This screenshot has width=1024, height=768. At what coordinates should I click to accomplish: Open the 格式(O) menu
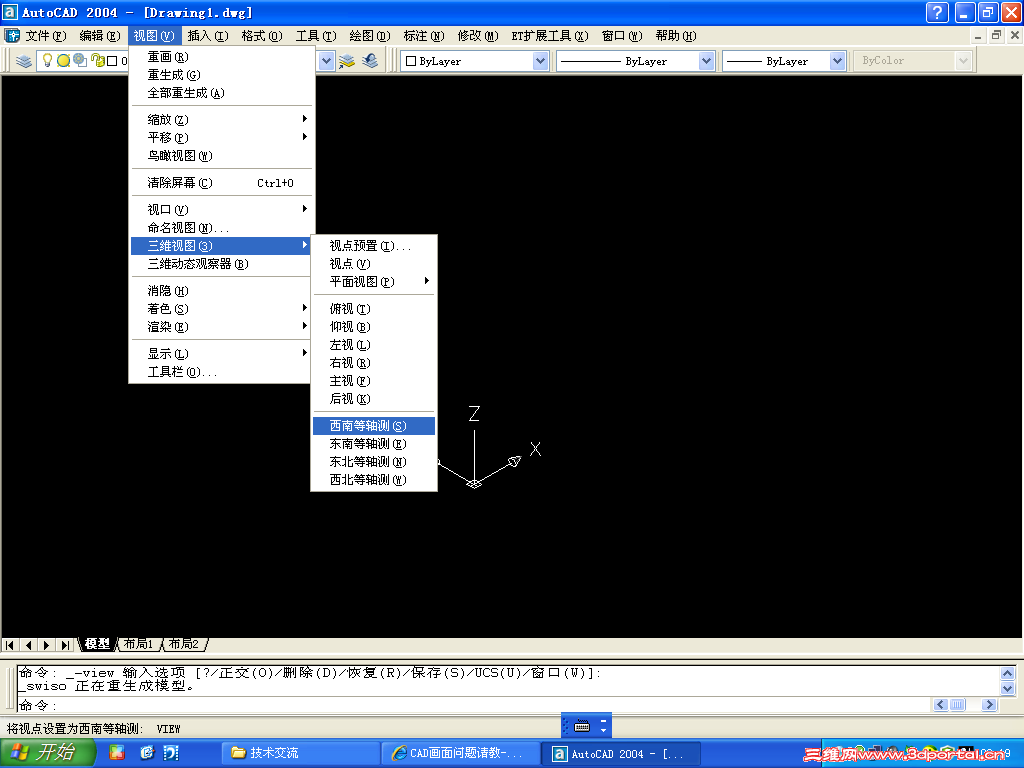pos(261,36)
